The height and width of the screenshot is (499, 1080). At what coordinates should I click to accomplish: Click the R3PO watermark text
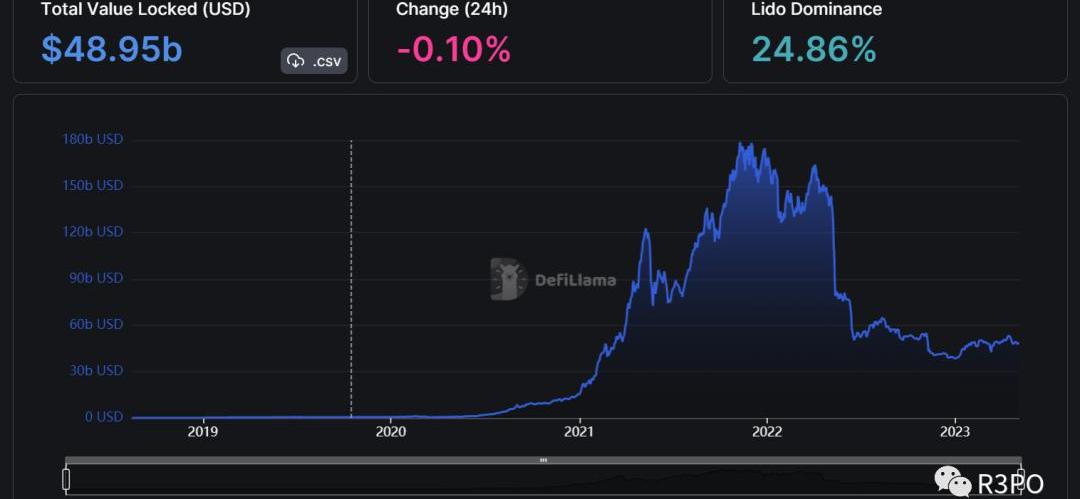1010,482
